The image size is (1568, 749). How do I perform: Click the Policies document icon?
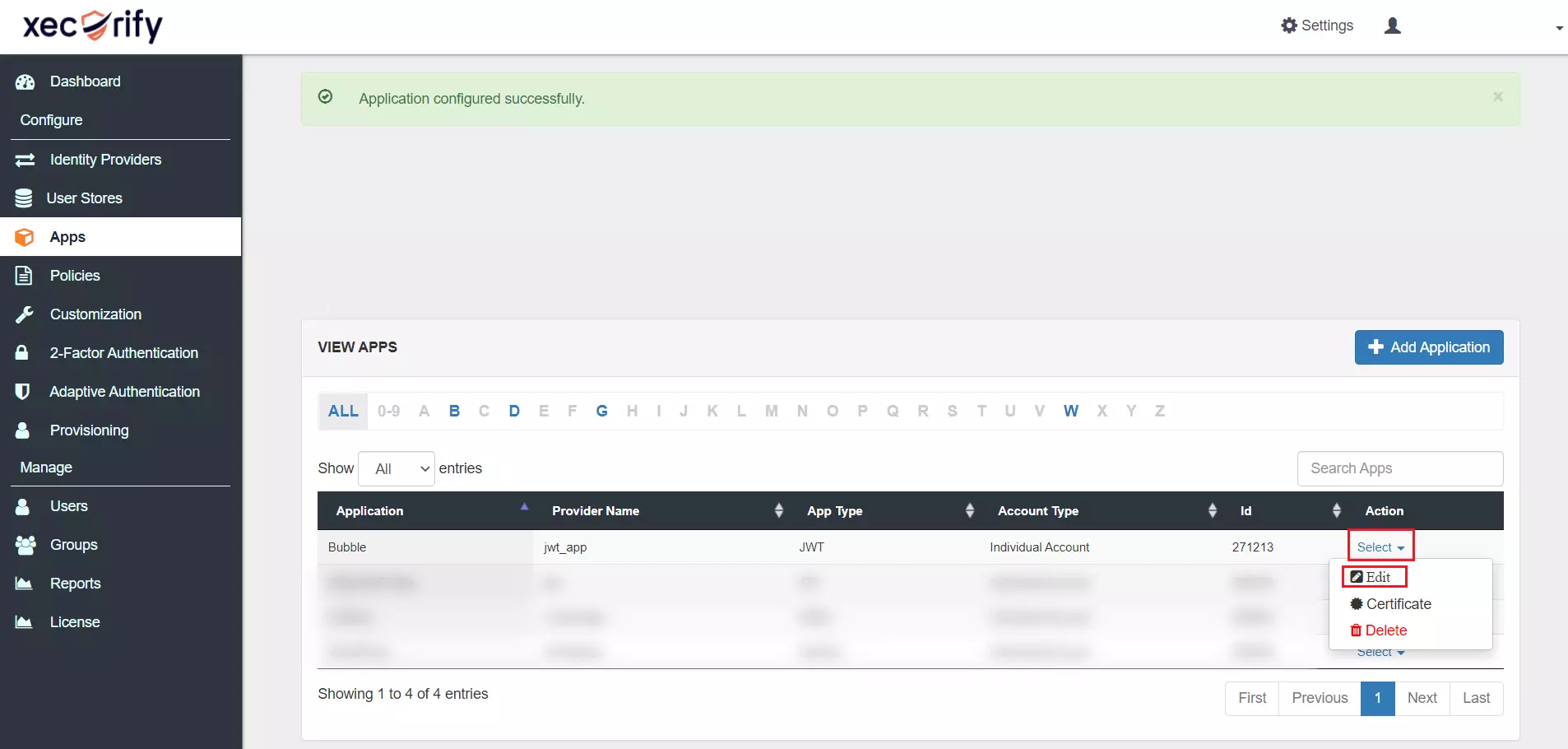pyautogui.click(x=24, y=276)
